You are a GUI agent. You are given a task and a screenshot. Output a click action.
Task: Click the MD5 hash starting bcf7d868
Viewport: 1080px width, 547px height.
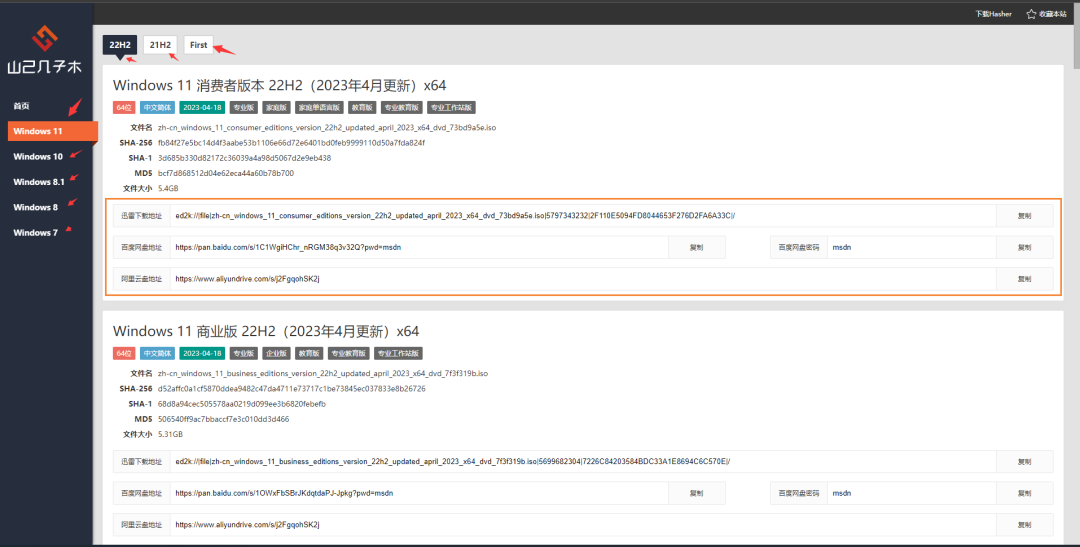point(226,173)
